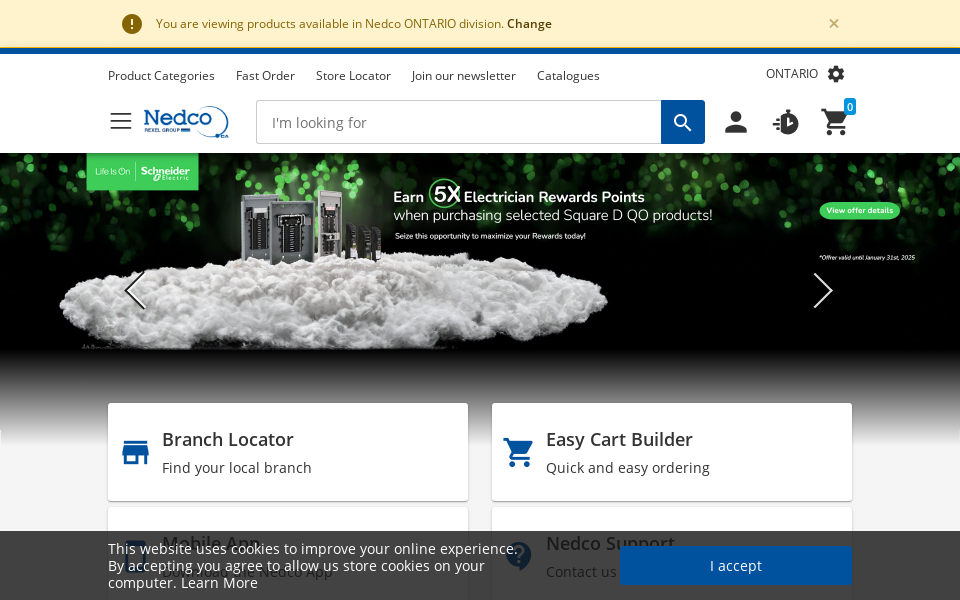The height and width of the screenshot is (600, 960).
Task: Open your account via the person icon
Action: tap(736, 121)
